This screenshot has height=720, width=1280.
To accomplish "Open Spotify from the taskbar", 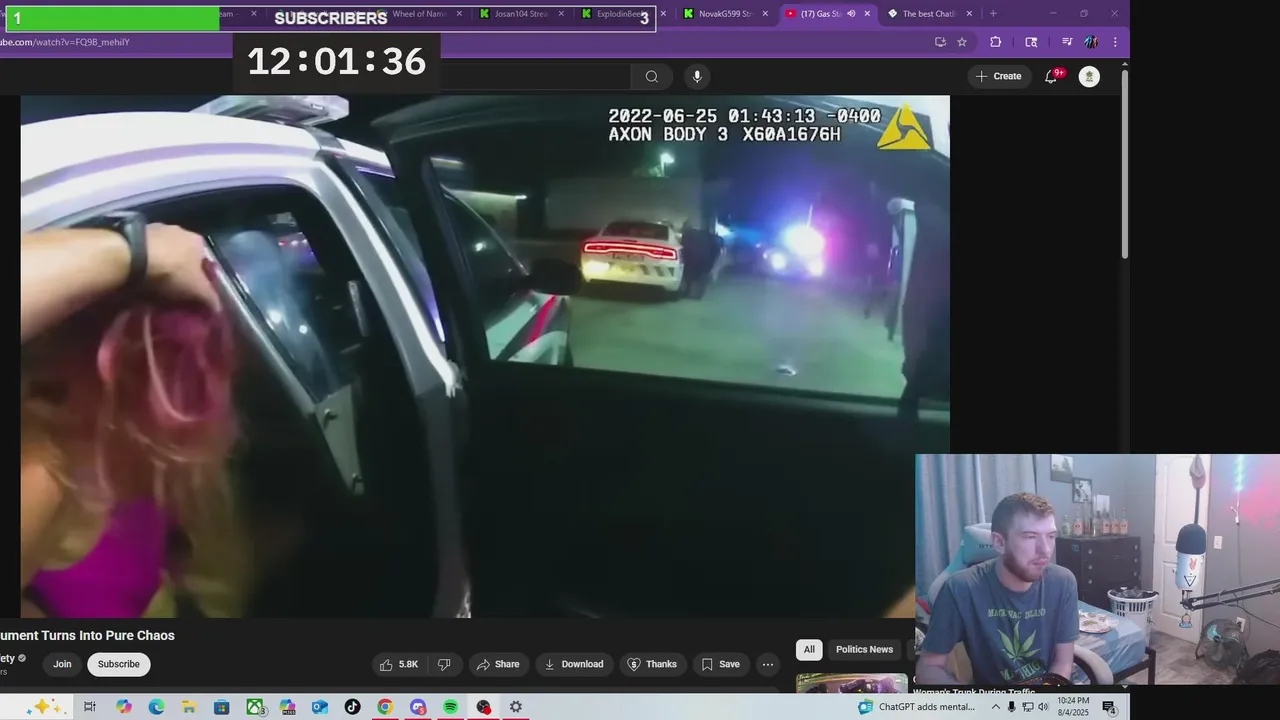I will pos(451,707).
